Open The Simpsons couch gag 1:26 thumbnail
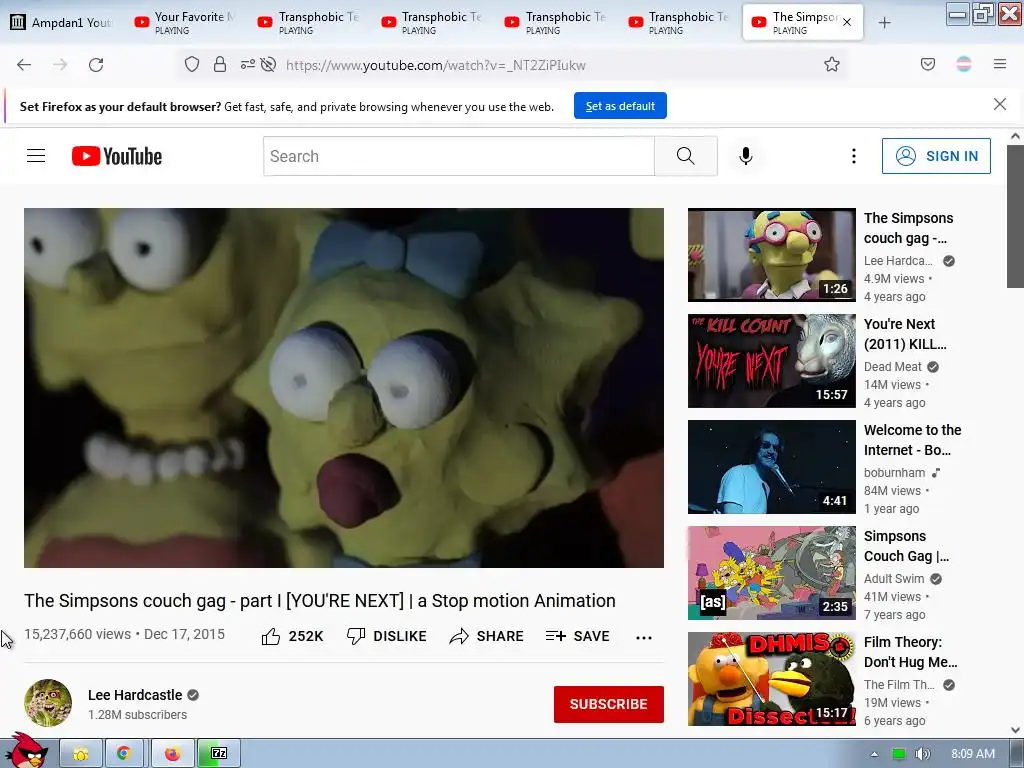The width and height of the screenshot is (1024, 768). pyautogui.click(x=771, y=255)
